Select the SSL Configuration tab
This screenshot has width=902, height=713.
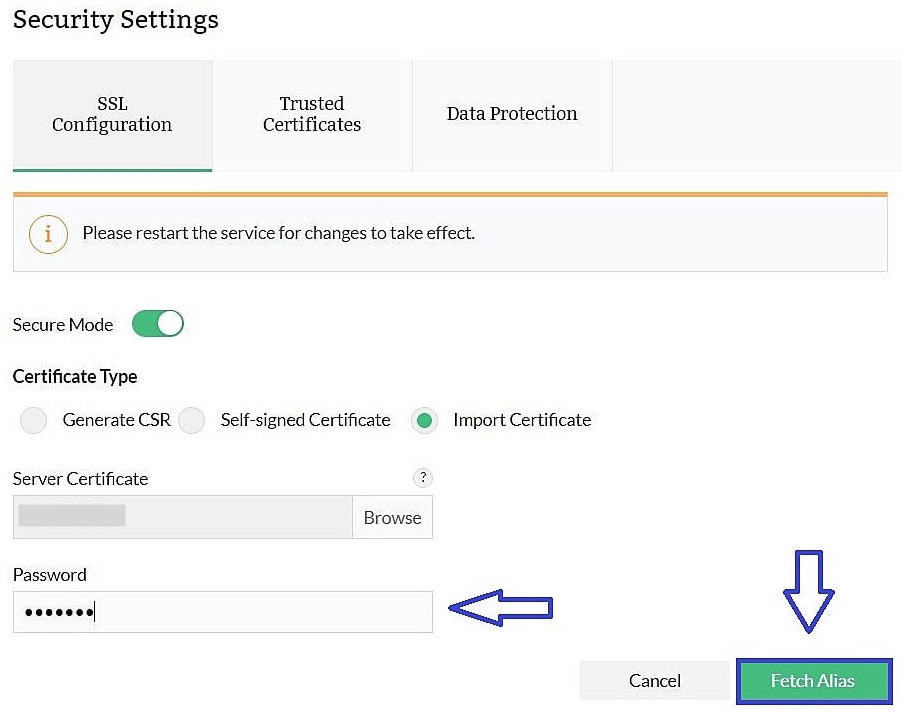click(x=111, y=114)
